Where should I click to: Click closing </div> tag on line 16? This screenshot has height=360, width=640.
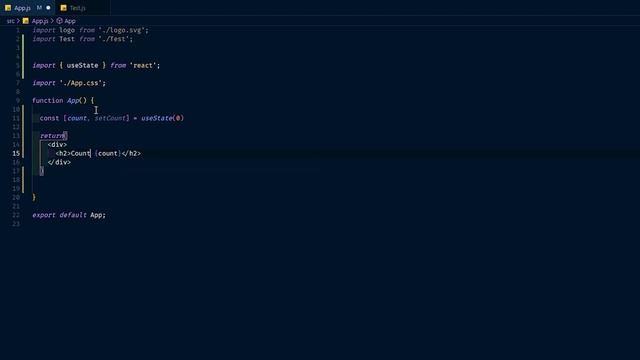[59, 162]
